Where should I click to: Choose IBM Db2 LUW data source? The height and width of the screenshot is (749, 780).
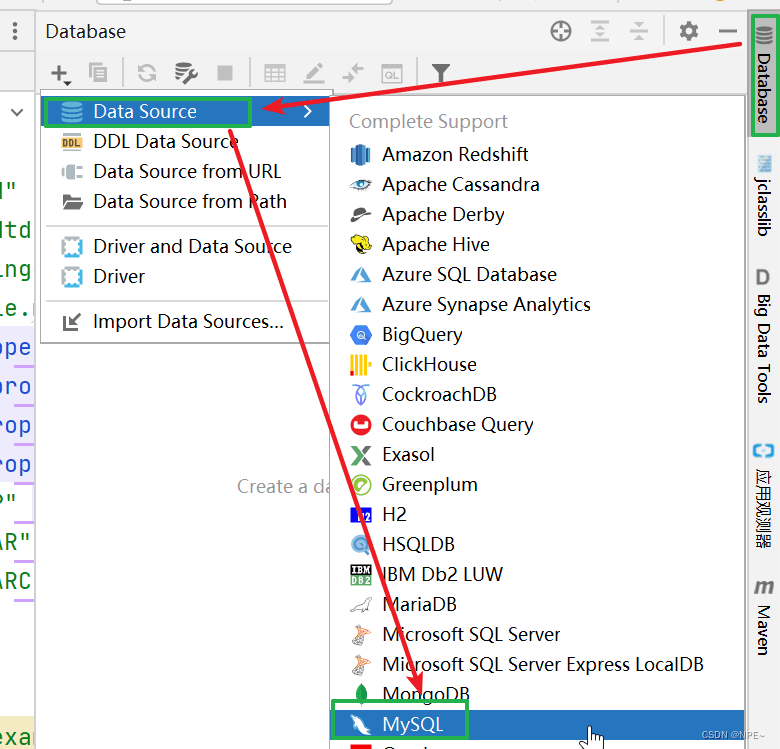(x=537, y=574)
